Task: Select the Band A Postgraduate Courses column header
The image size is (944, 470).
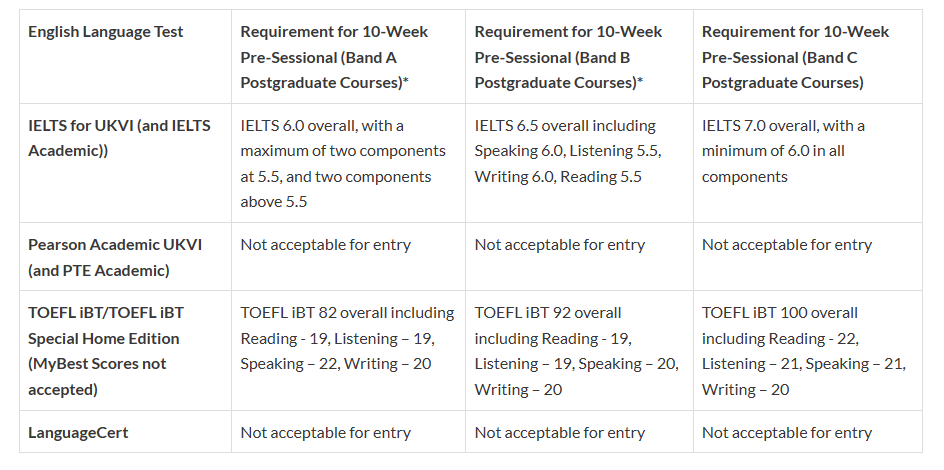Action: pyautogui.click(x=334, y=57)
